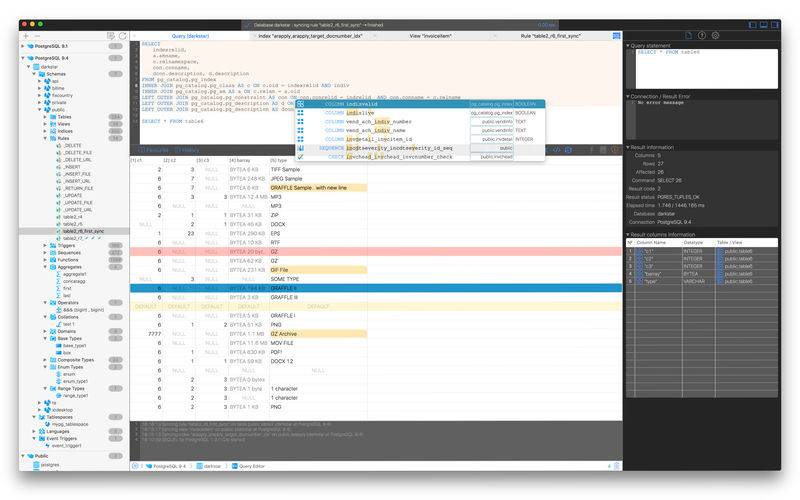
Task: Choose indislive in autocomplete list
Action: [420, 113]
